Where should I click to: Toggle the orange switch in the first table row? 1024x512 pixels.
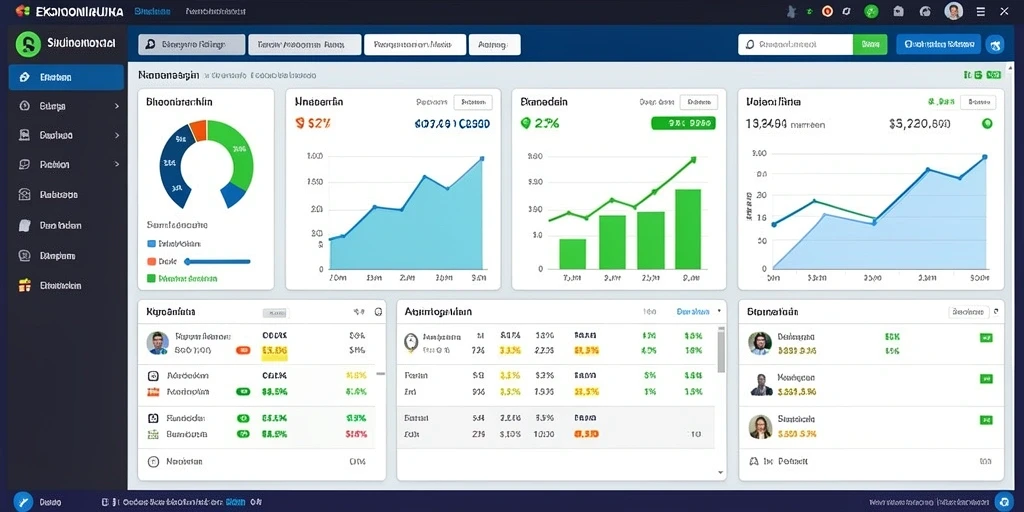click(x=243, y=351)
